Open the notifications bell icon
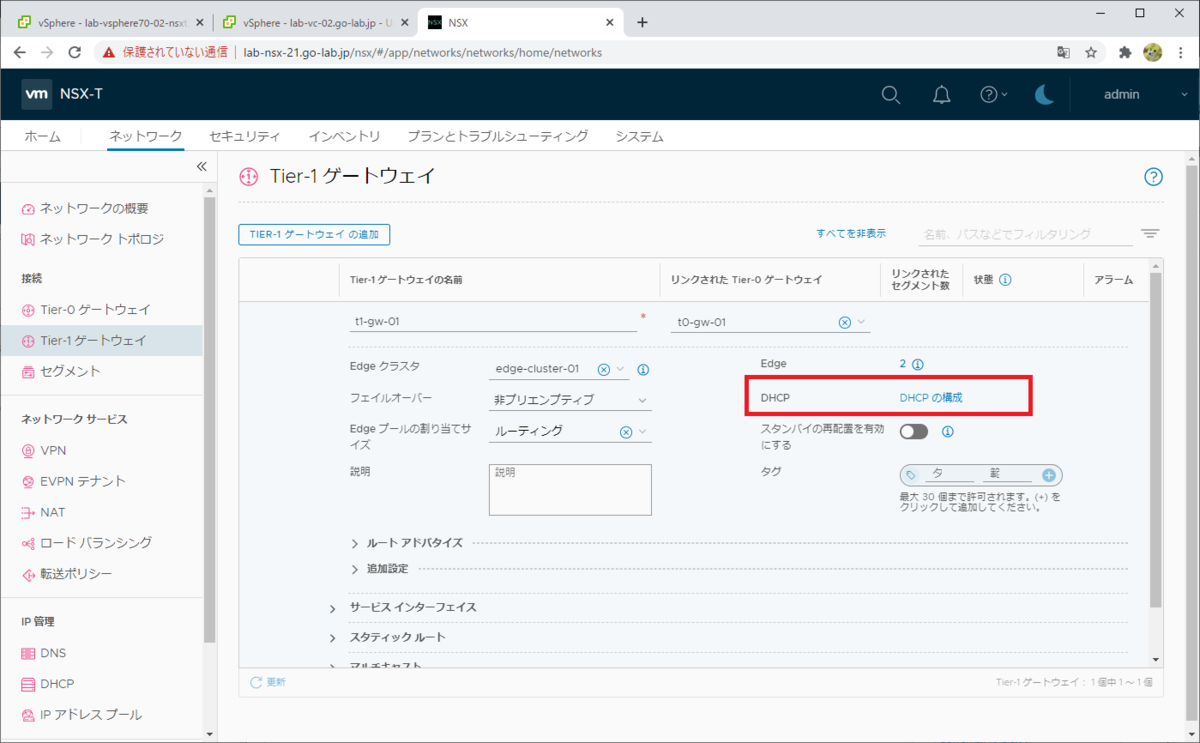Viewport: 1200px width, 743px height. (x=941, y=94)
